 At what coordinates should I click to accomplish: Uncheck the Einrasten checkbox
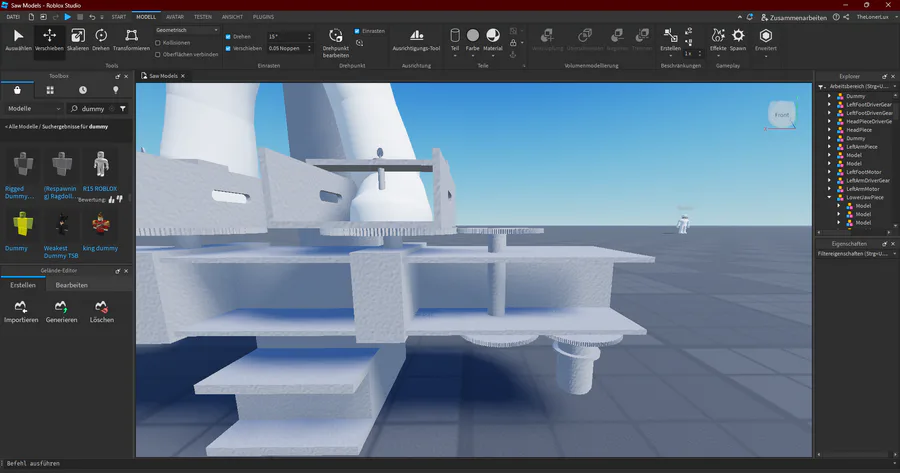[x=358, y=31]
